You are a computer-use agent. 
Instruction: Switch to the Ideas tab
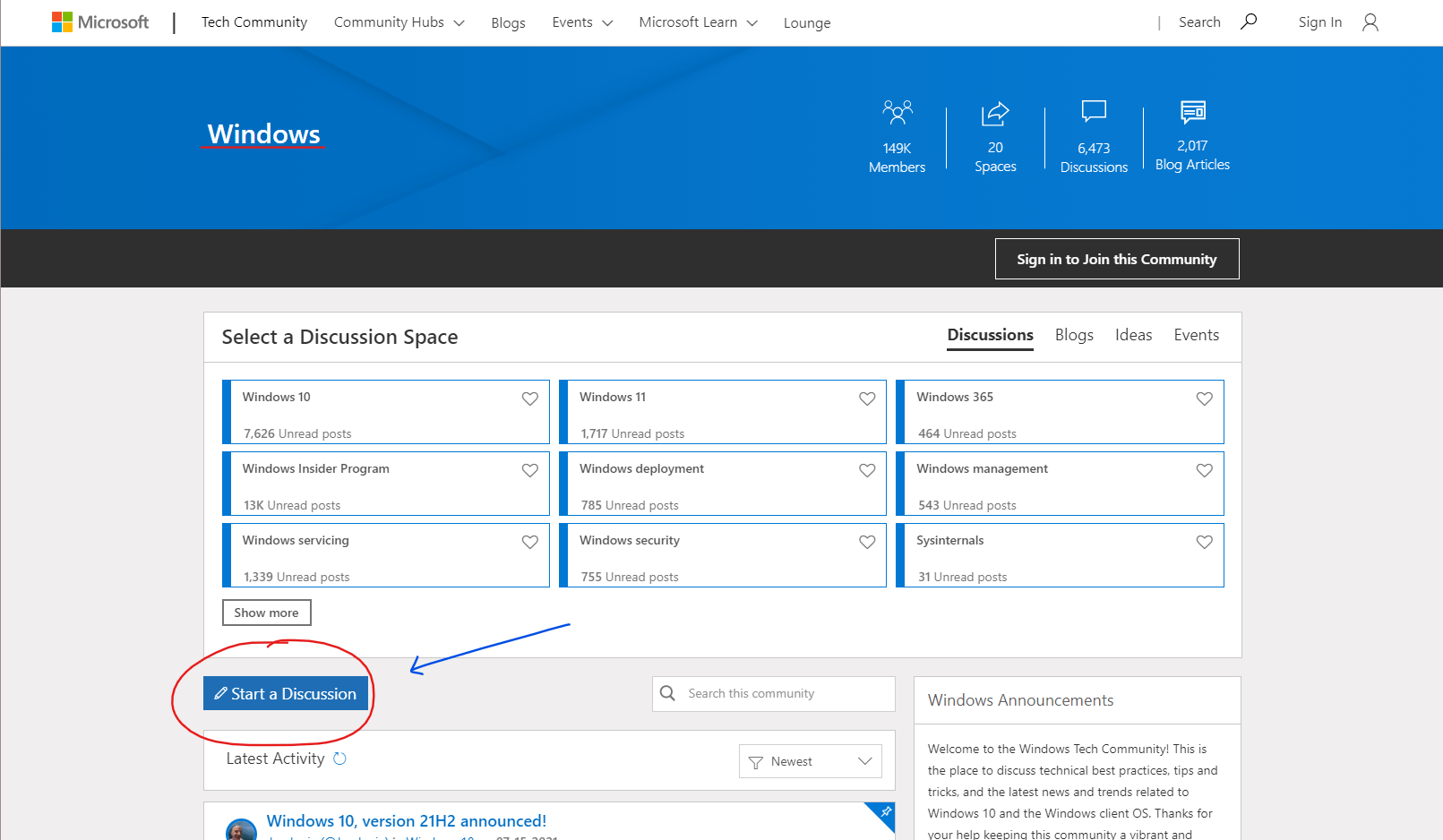pyautogui.click(x=1133, y=335)
